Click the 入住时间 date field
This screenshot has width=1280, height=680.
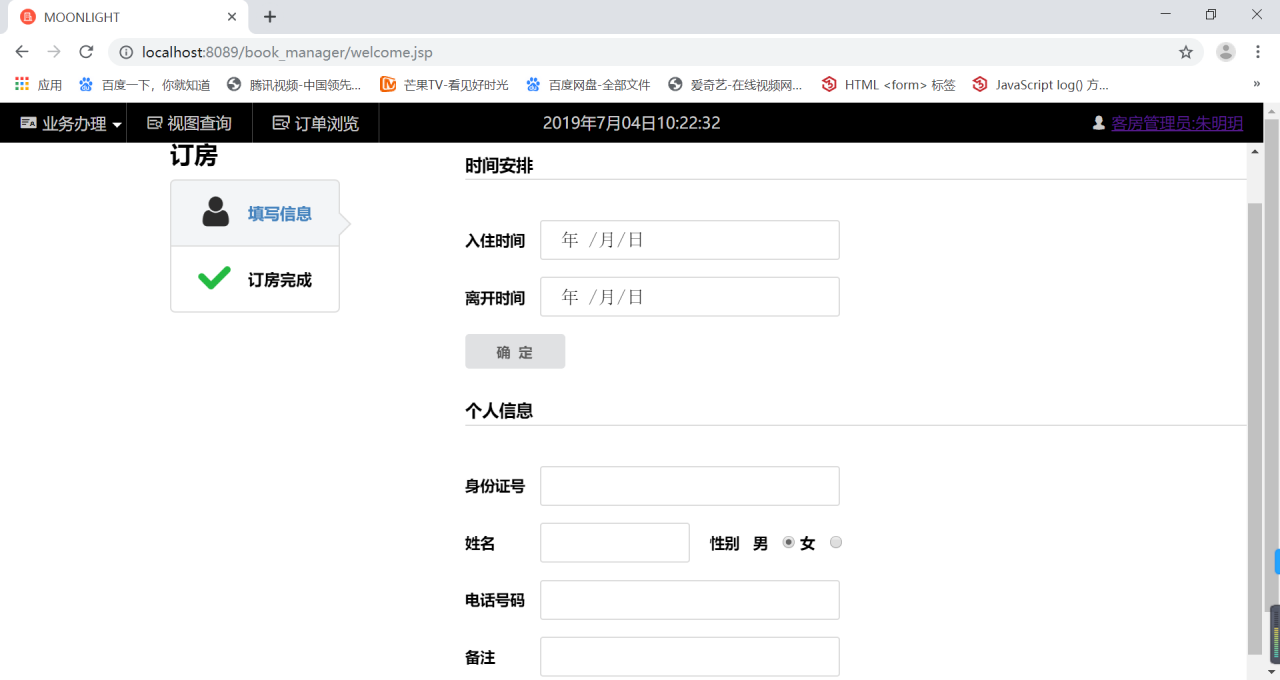point(690,240)
